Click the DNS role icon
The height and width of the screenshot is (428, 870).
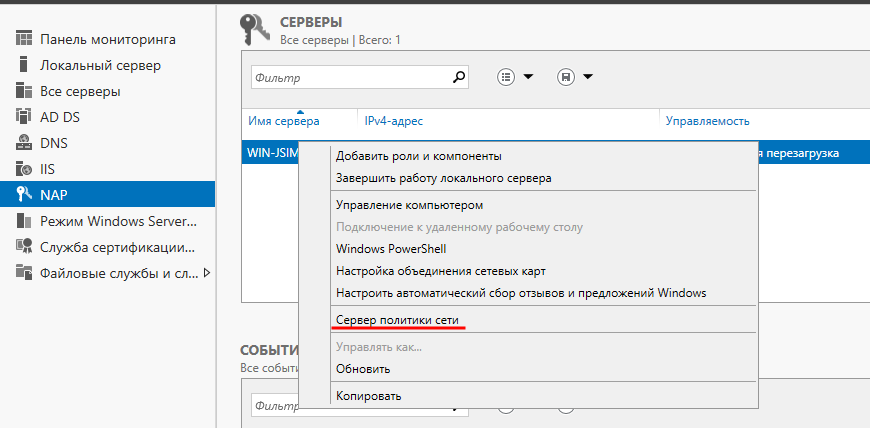(24, 143)
